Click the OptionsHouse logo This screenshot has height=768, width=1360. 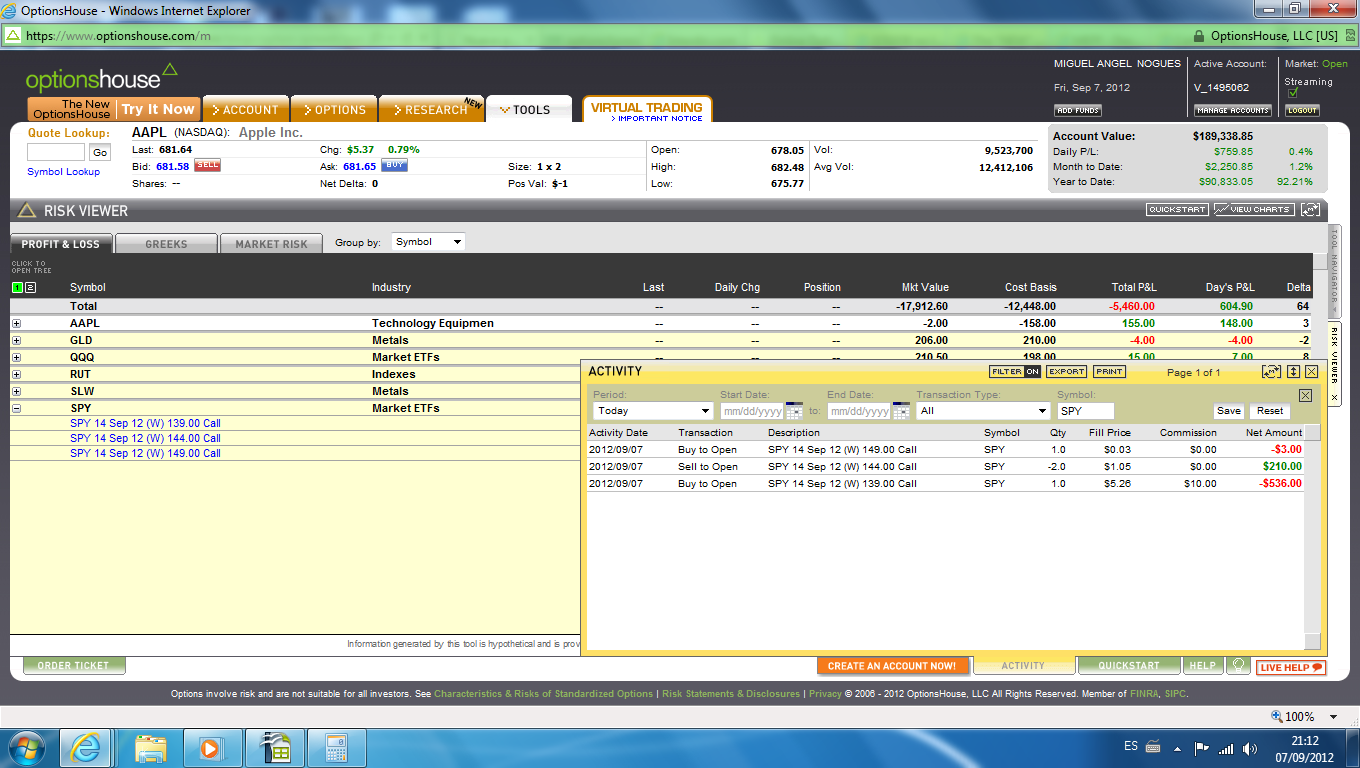pos(102,79)
